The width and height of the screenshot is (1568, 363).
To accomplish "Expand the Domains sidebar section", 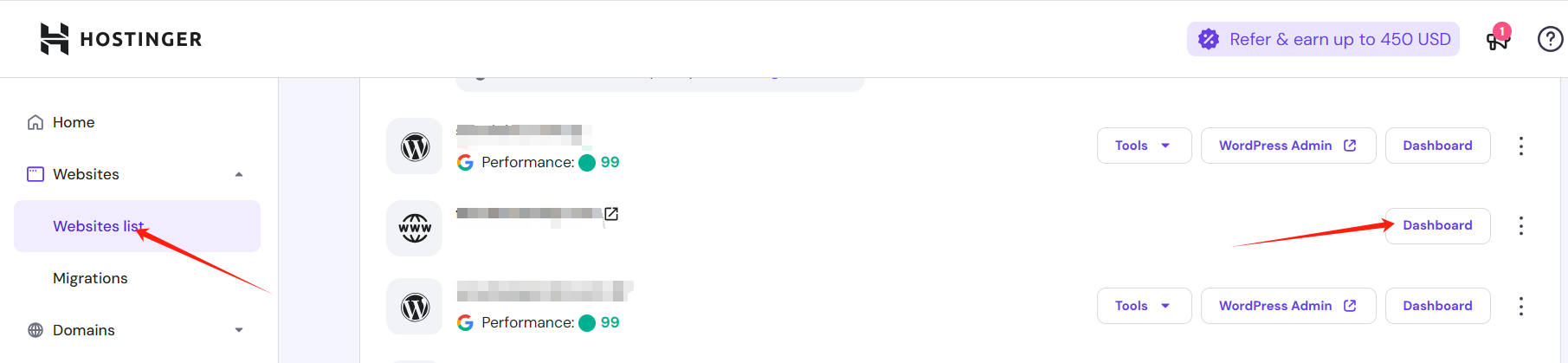I will pos(239,330).
